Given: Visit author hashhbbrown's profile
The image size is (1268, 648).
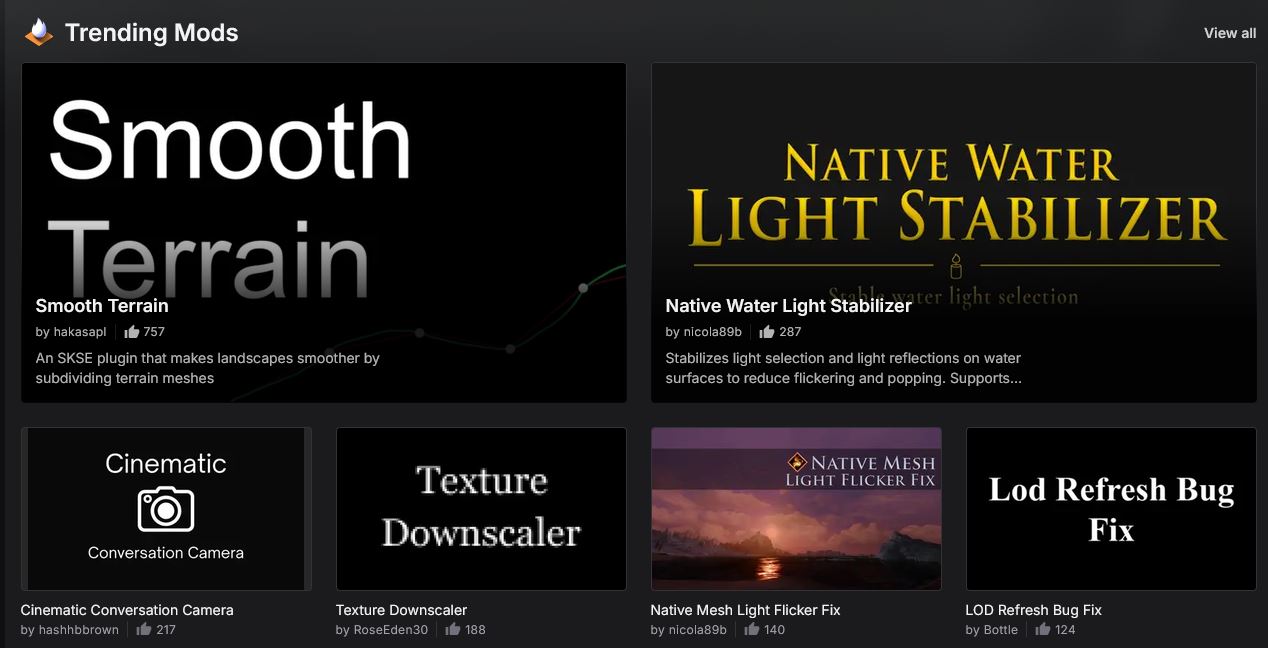Looking at the screenshot, I should click(79, 630).
